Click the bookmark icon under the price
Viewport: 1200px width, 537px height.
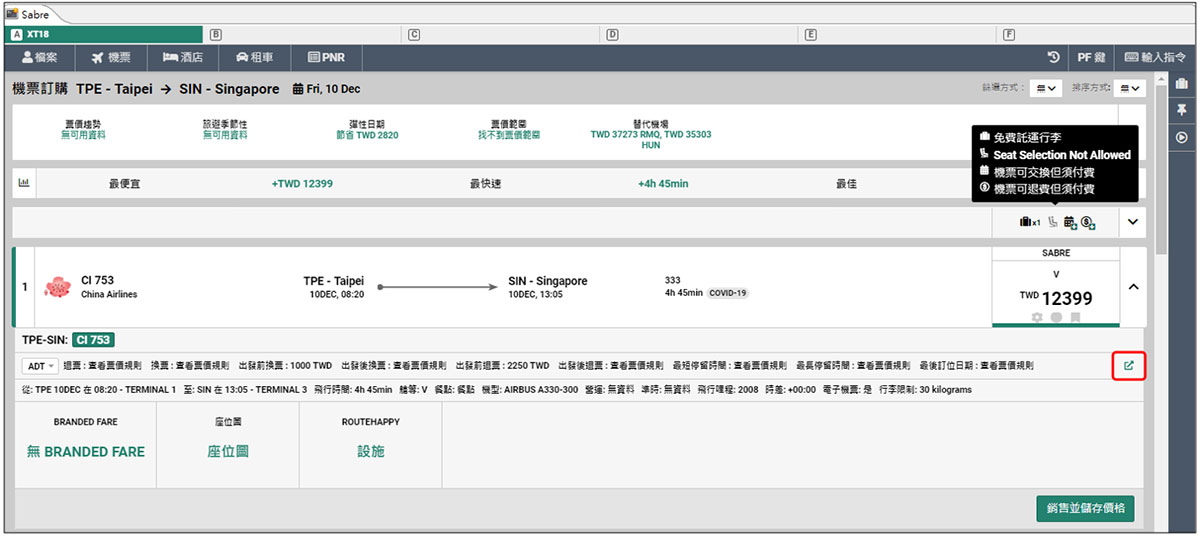click(x=1075, y=317)
